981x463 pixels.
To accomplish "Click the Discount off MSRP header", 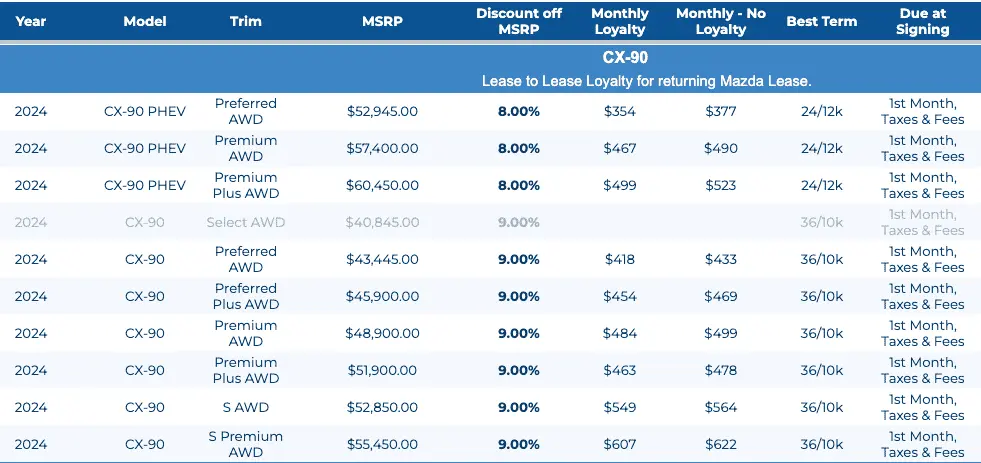I will (x=518, y=21).
